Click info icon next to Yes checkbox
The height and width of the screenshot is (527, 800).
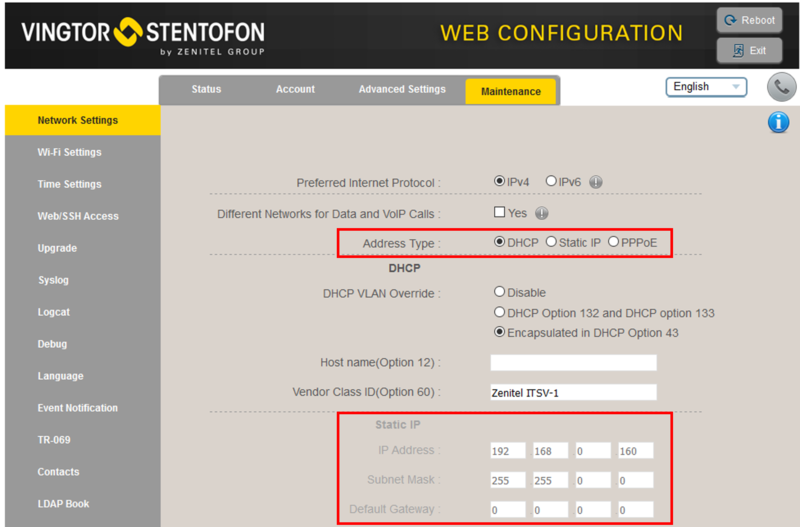click(542, 213)
